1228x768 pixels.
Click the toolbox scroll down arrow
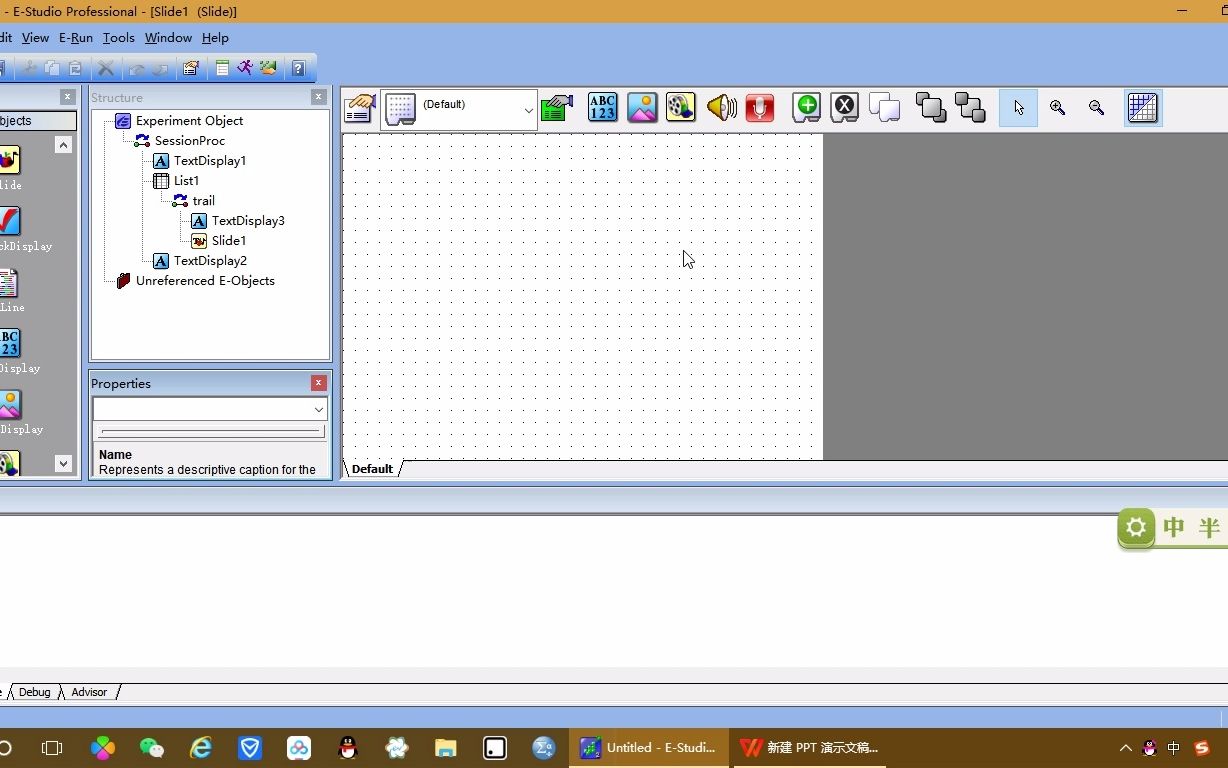63,463
